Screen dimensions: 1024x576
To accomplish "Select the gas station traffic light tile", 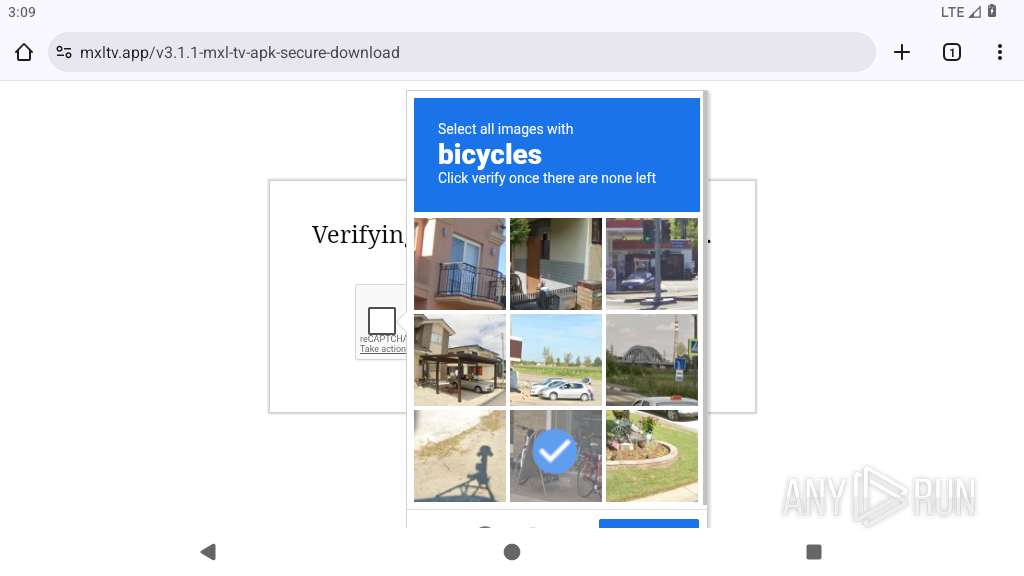I will tap(652, 264).
